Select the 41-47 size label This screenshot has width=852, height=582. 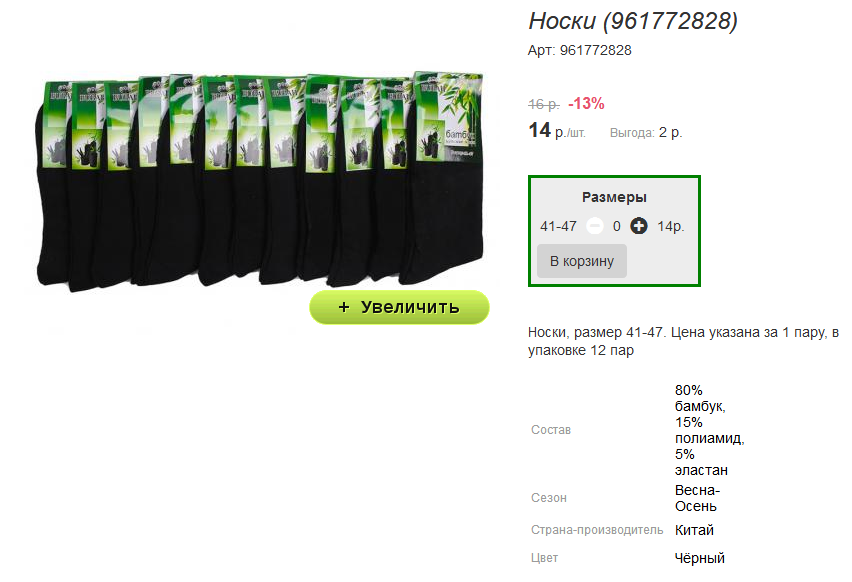(x=558, y=227)
